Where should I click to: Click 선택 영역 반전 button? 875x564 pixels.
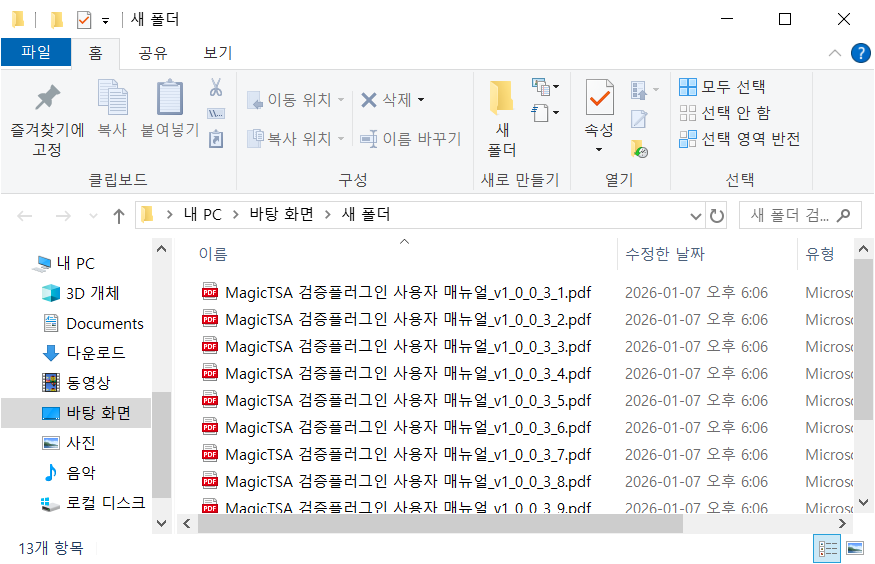tap(740, 139)
